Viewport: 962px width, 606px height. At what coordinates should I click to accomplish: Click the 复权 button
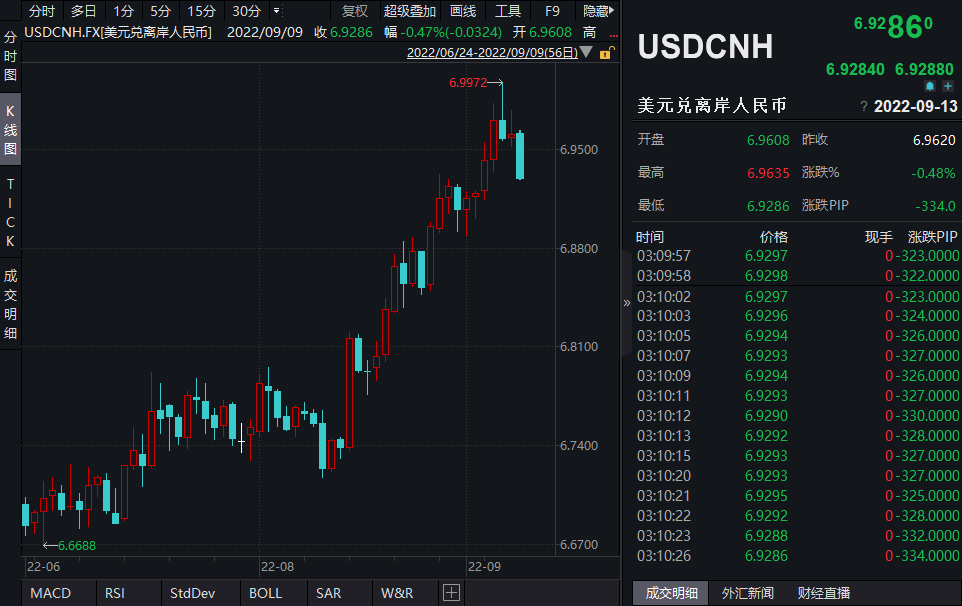tap(355, 10)
